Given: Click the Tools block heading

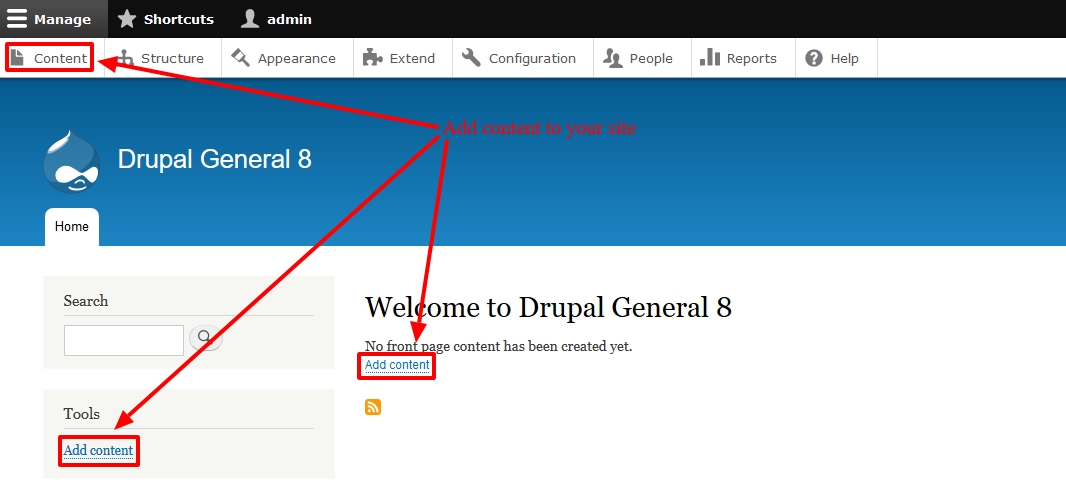Looking at the screenshot, I should [82, 414].
